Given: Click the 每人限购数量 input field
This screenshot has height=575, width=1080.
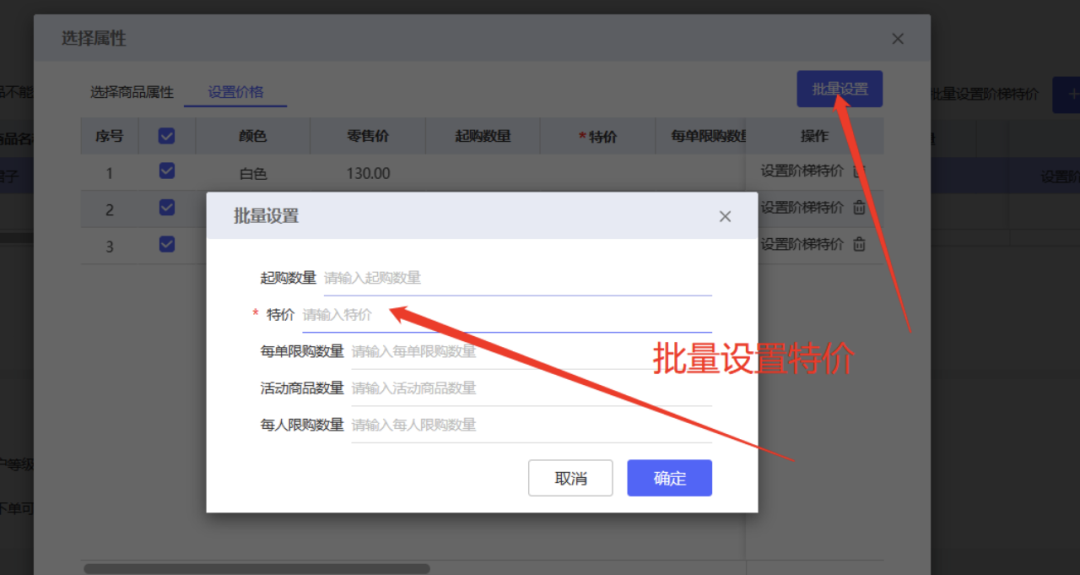Looking at the screenshot, I should (531, 425).
